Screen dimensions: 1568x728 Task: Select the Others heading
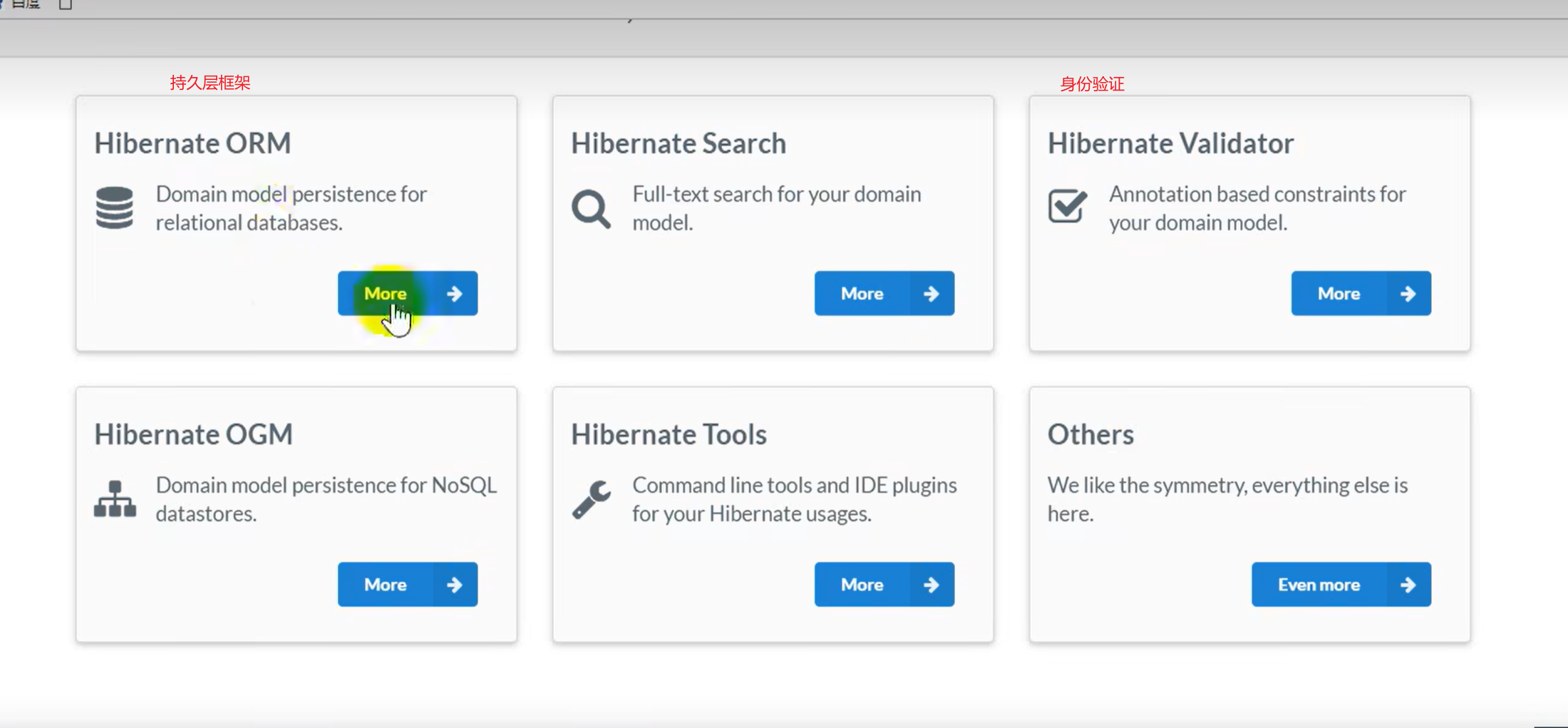tap(1090, 434)
